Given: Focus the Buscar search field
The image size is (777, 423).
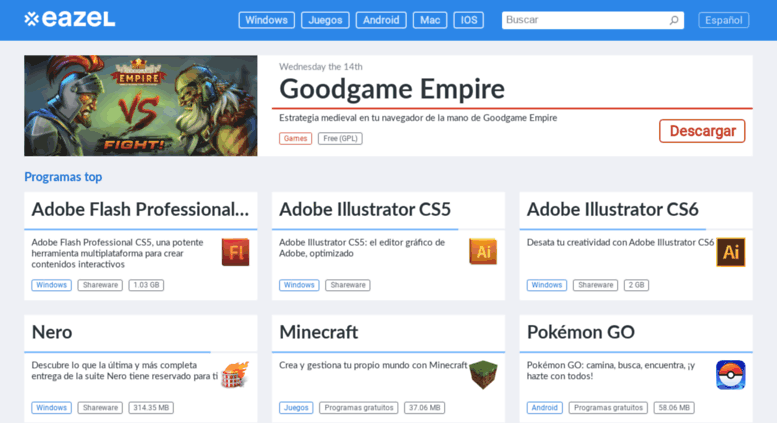Looking at the screenshot, I should pyautogui.click(x=593, y=20).
